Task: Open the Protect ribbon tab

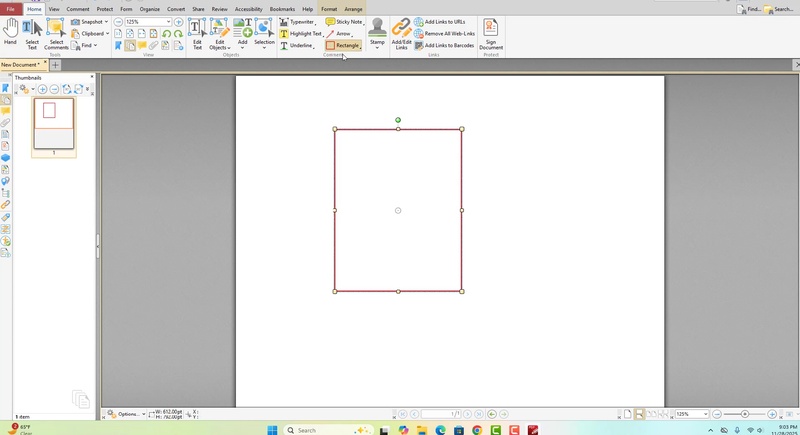Action: [105, 9]
